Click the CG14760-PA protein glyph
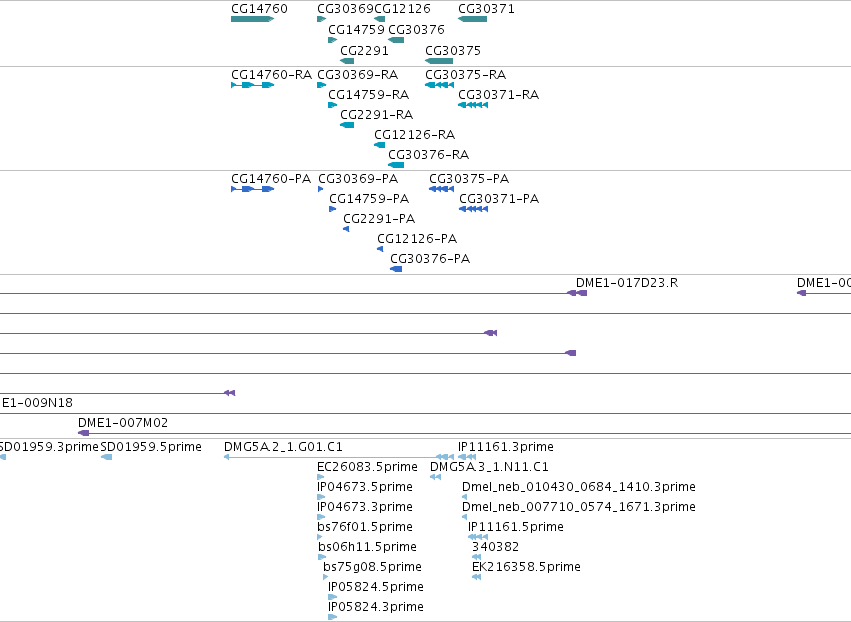The width and height of the screenshot is (851, 622). (x=252, y=189)
